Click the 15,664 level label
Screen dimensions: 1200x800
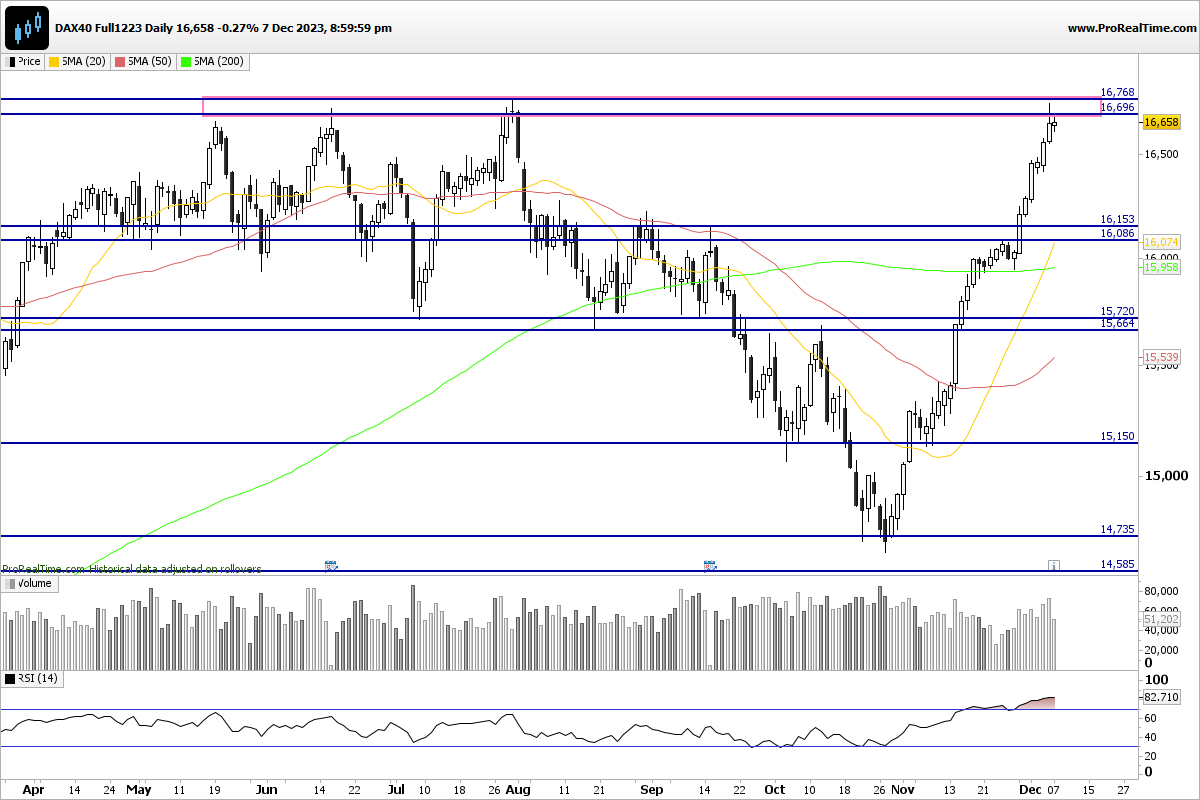(1117, 323)
